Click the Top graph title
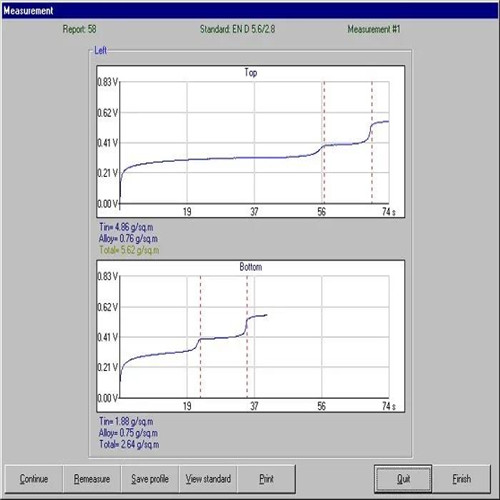 251,72
